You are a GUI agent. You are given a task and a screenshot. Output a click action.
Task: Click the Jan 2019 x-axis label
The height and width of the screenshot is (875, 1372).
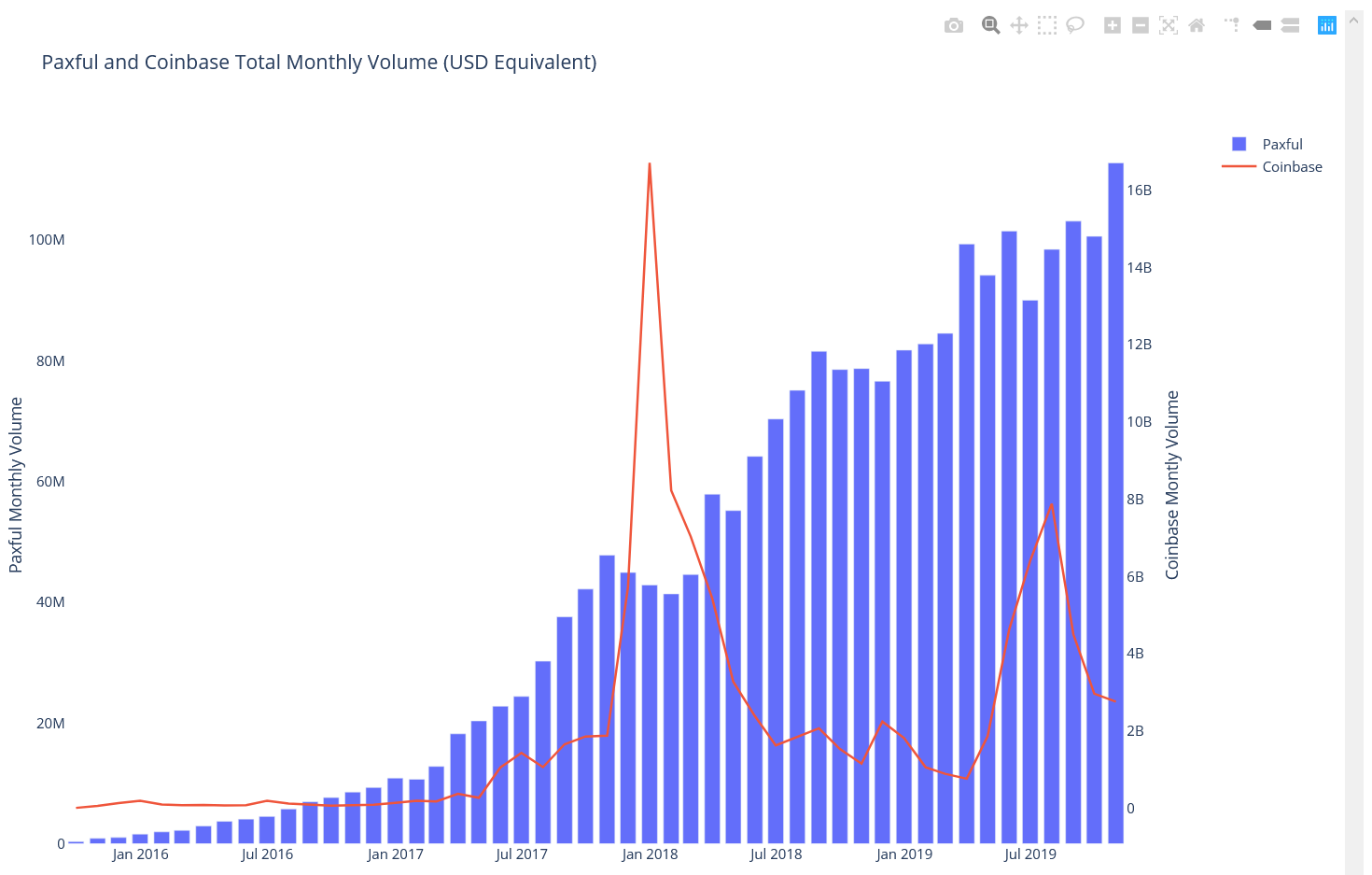pos(903,854)
